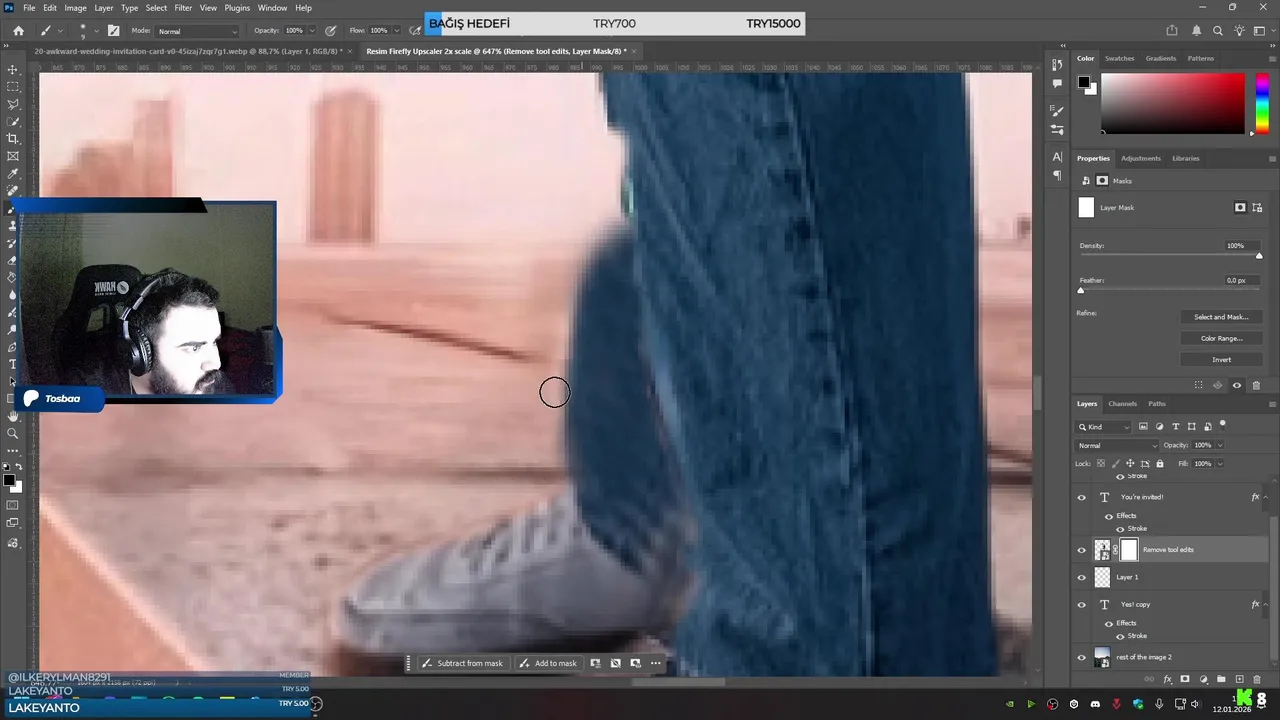Screen dimensions: 1280x720
Task: Toggle lock transparent pixels
Action: point(1101,463)
